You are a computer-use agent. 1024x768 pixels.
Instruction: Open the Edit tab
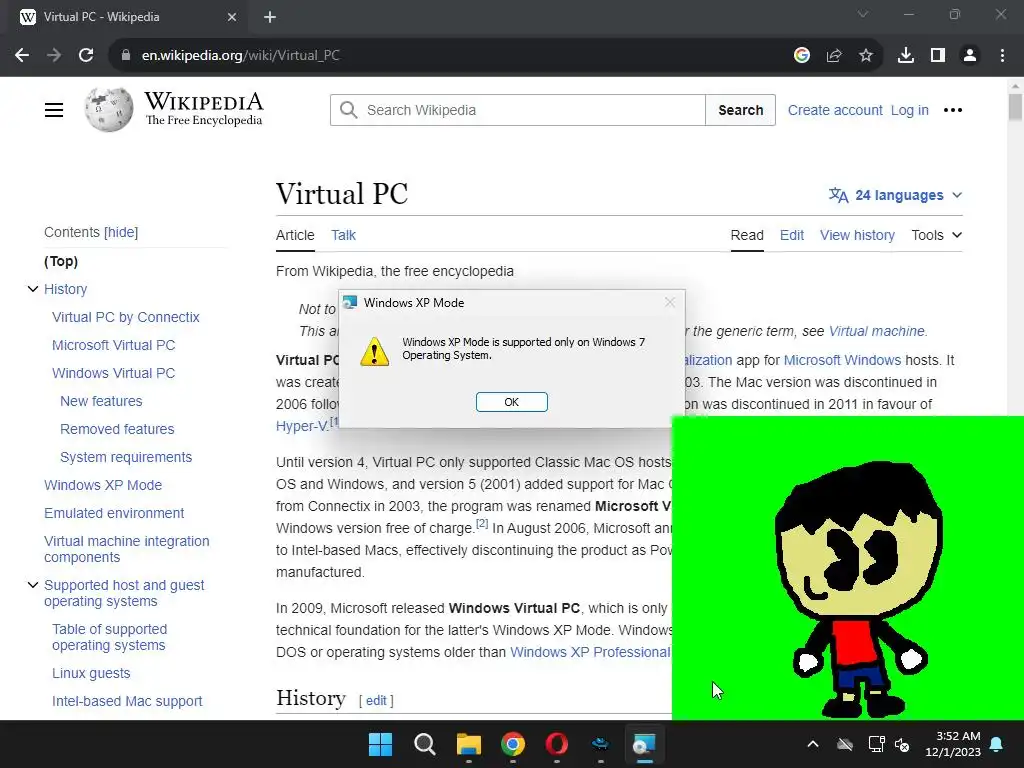tap(792, 235)
